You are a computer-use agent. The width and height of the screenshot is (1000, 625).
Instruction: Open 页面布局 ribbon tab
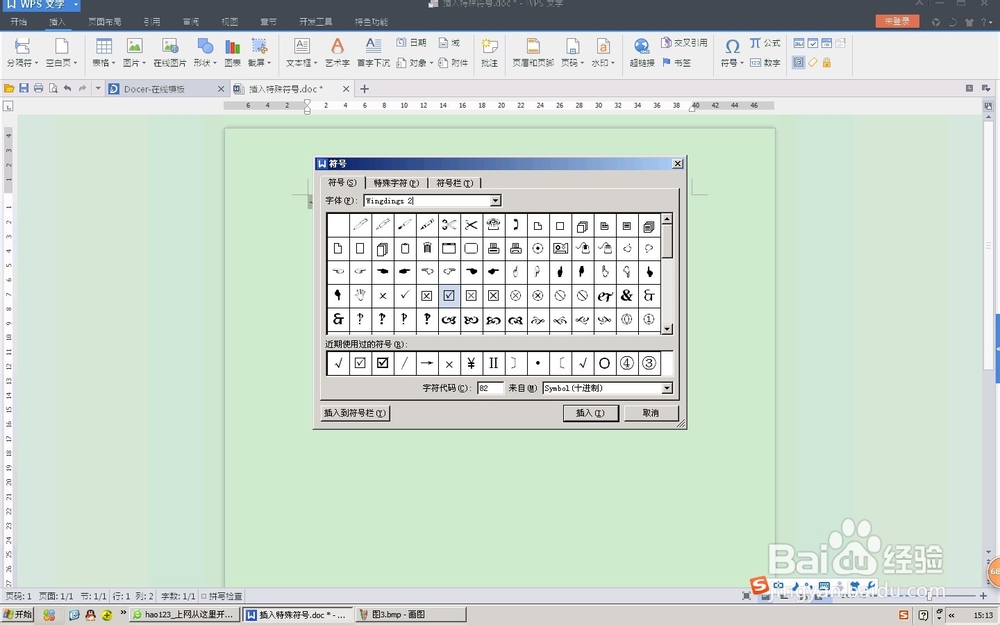click(x=105, y=22)
